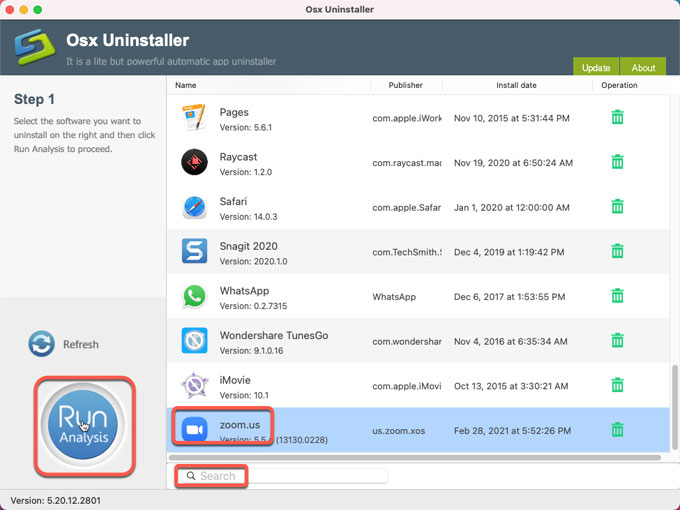Click the trash icon for iMovie
Viewport: 680px width, 510px height.
[617, 385]
